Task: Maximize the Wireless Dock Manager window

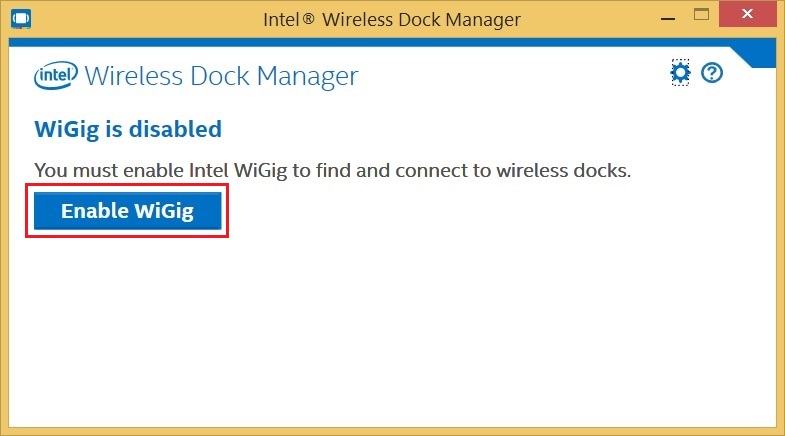Action: tap(701, 16)
